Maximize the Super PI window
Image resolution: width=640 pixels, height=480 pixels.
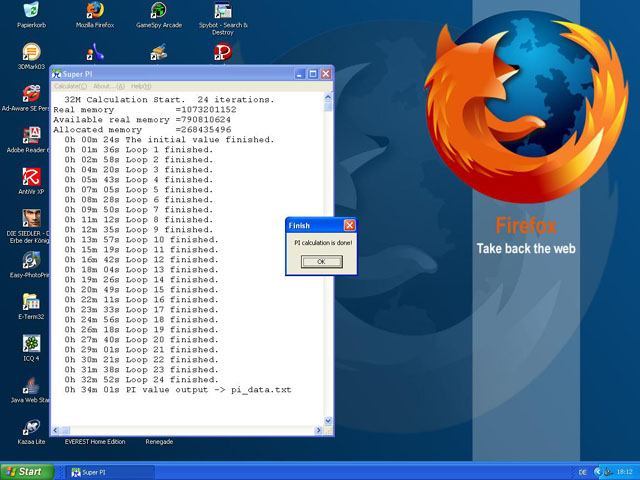(313, 74)
